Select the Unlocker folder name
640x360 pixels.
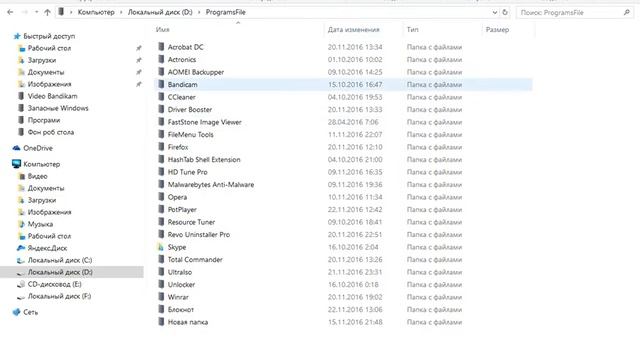click(181, 284)
